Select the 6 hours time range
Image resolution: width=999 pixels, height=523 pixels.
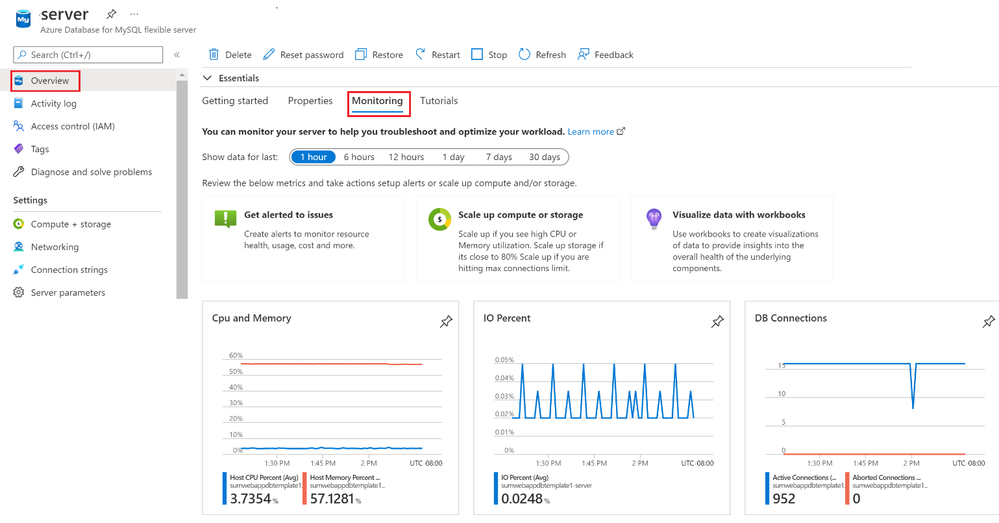pos(359,157)
